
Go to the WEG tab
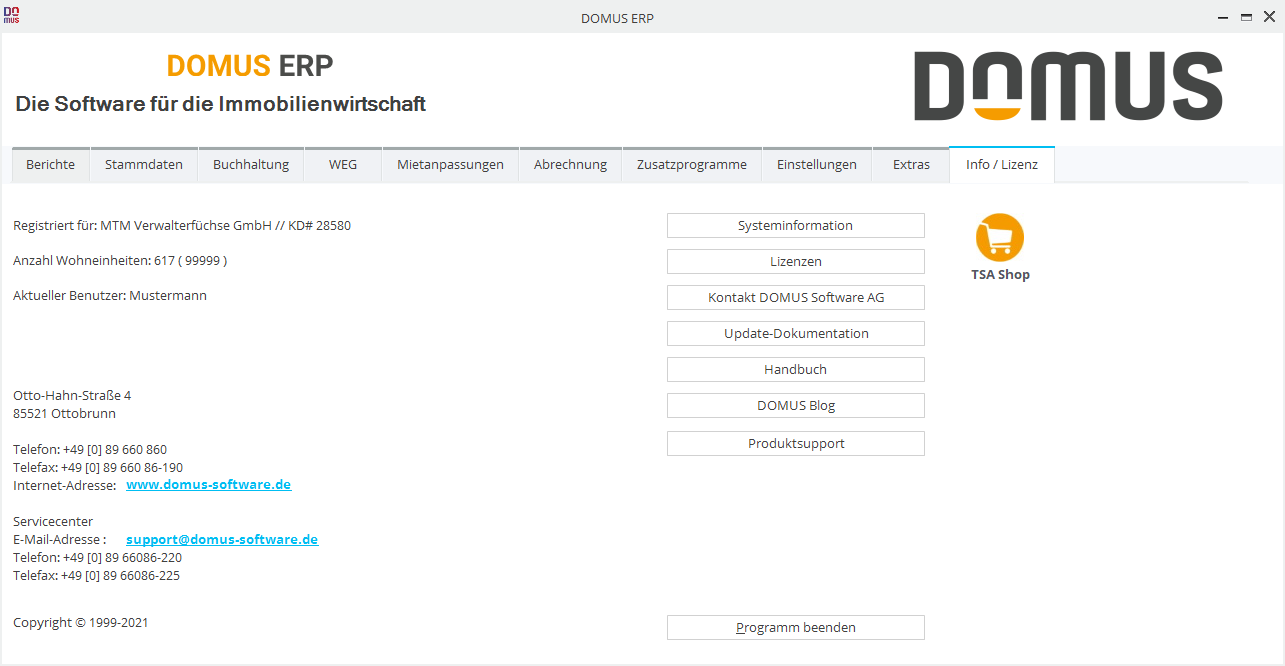click(343, 165)
